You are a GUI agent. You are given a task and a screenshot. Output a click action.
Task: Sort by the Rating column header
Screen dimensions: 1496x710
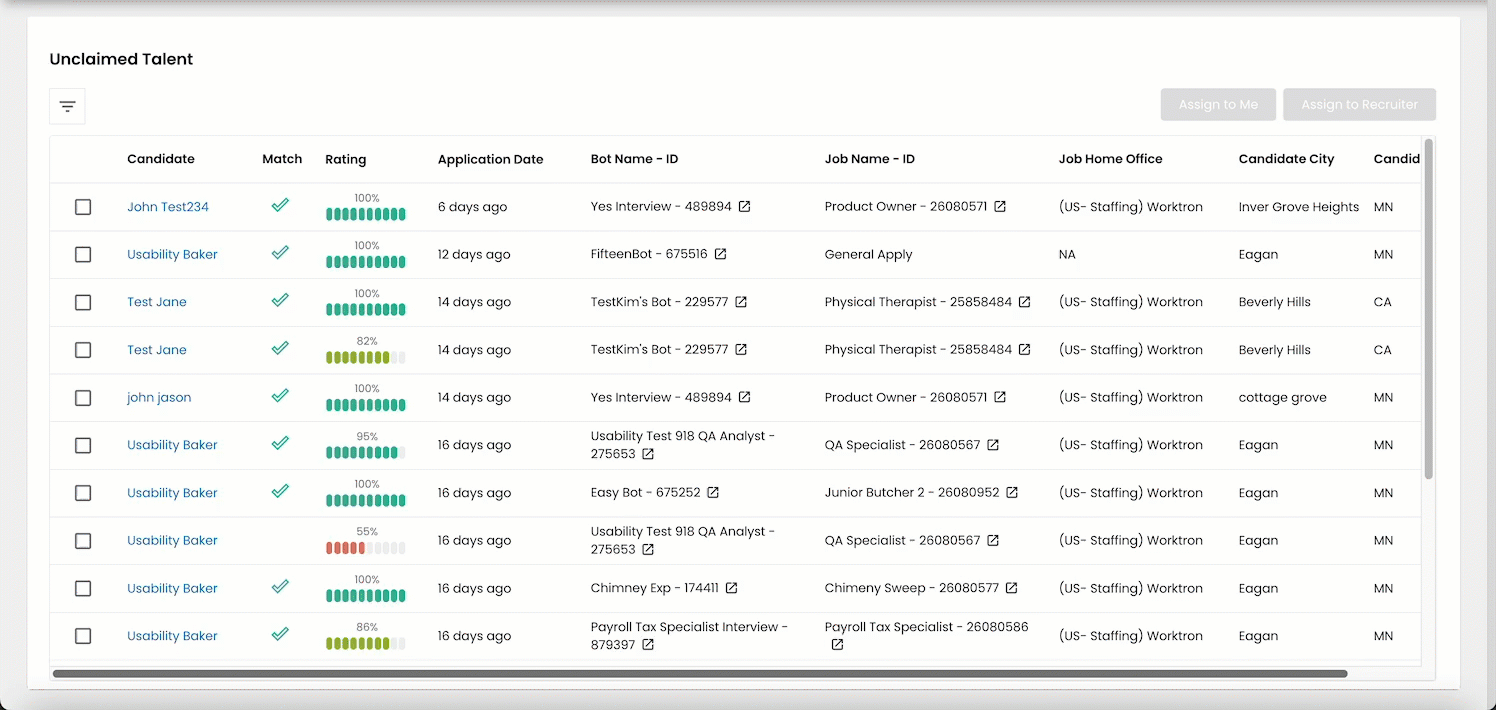coord(345,159)
